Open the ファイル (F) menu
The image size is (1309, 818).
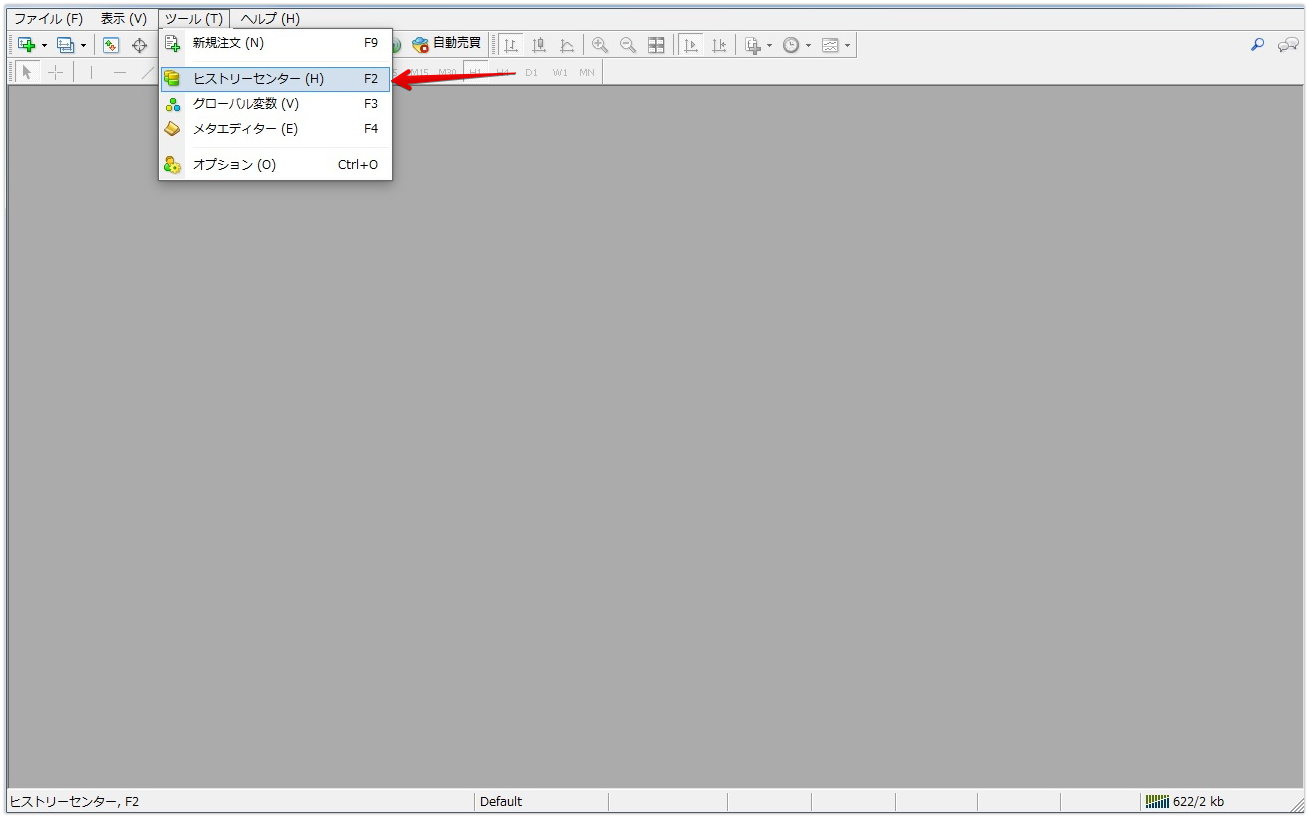48,19
